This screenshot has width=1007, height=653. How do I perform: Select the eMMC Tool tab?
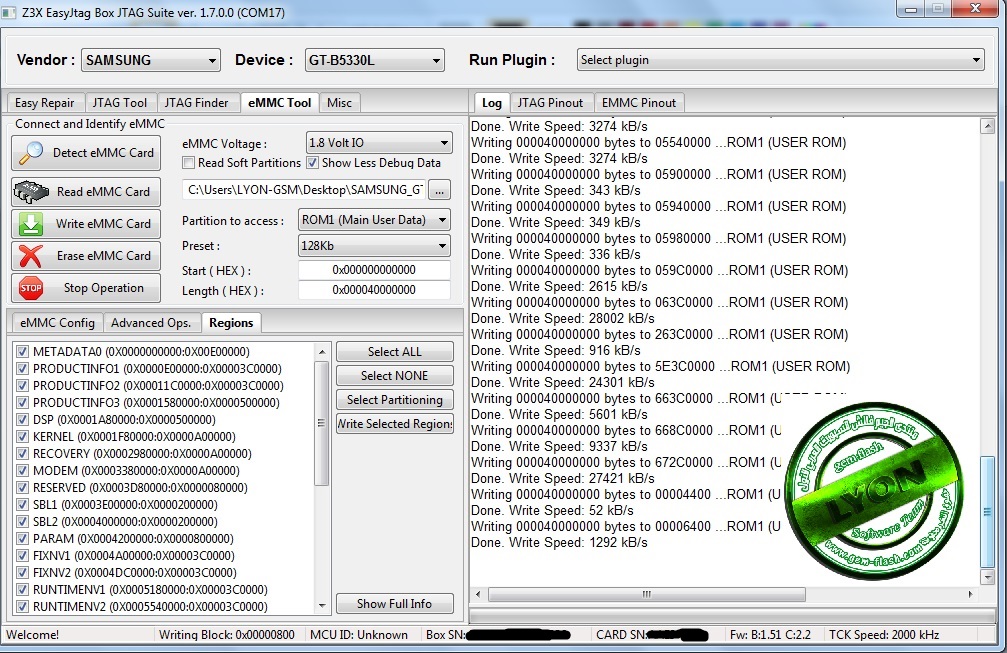point(279,102)
